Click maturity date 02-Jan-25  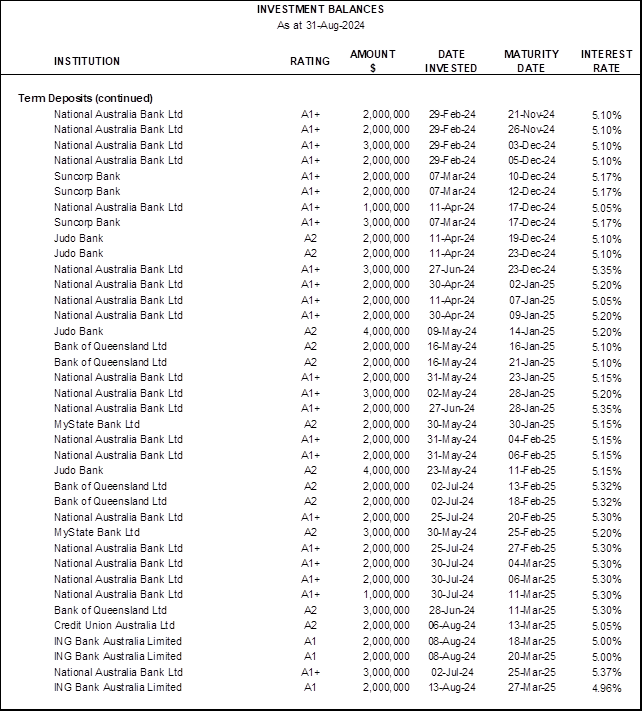pos(531,284)
